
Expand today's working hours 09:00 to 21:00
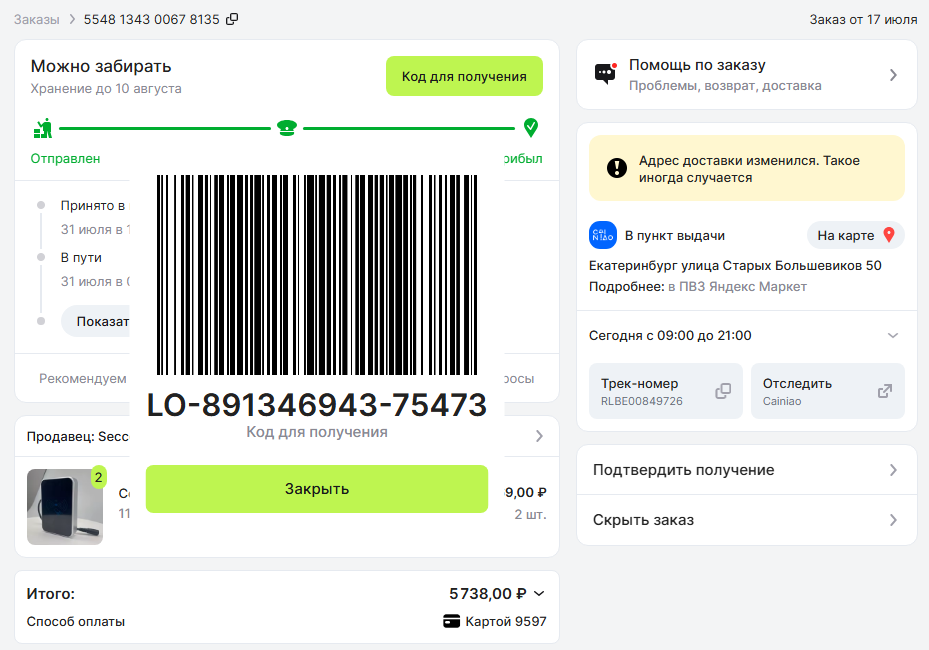[x=747, y=335]
